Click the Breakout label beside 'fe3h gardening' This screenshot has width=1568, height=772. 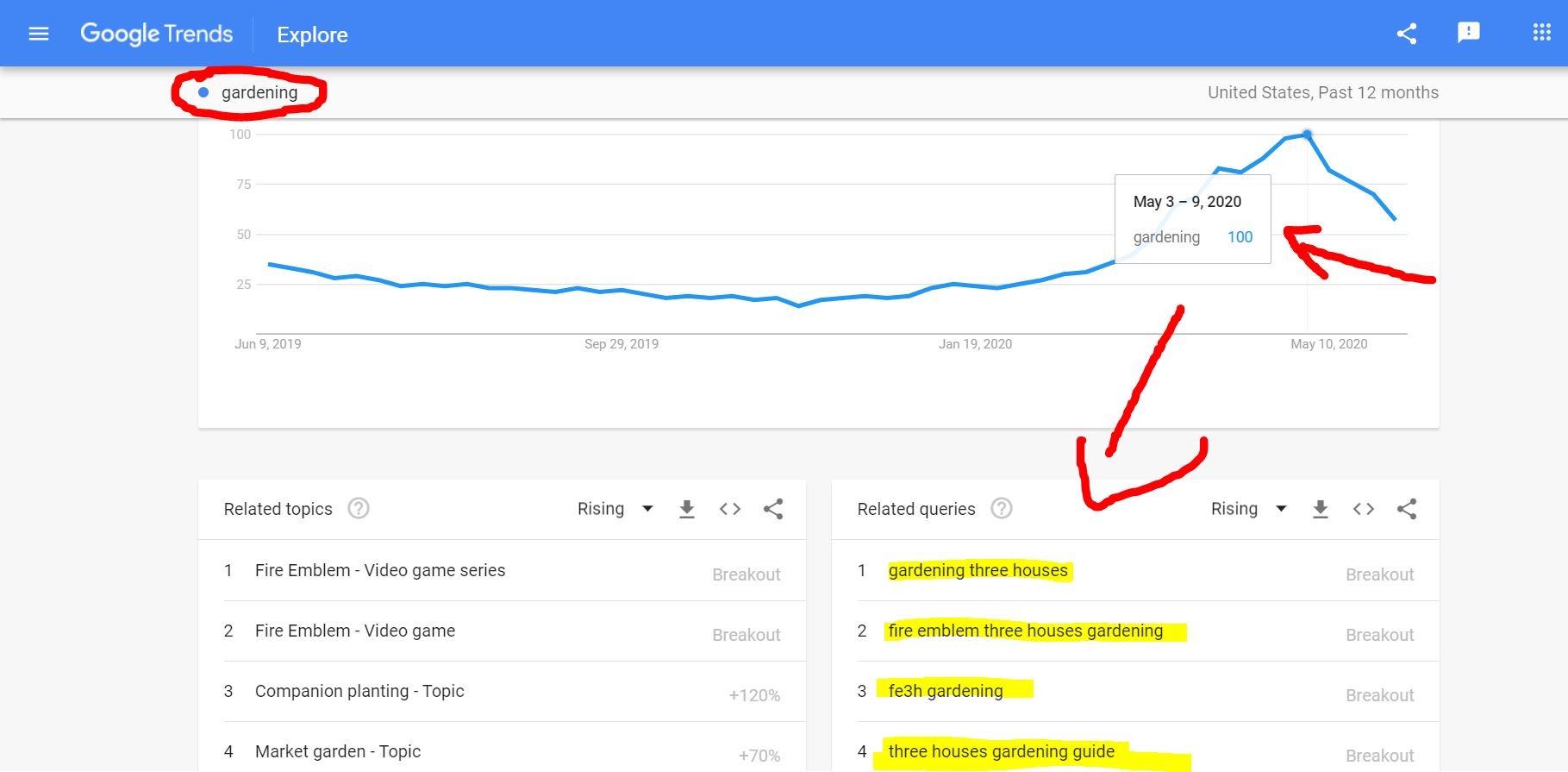coord(1380,694)
